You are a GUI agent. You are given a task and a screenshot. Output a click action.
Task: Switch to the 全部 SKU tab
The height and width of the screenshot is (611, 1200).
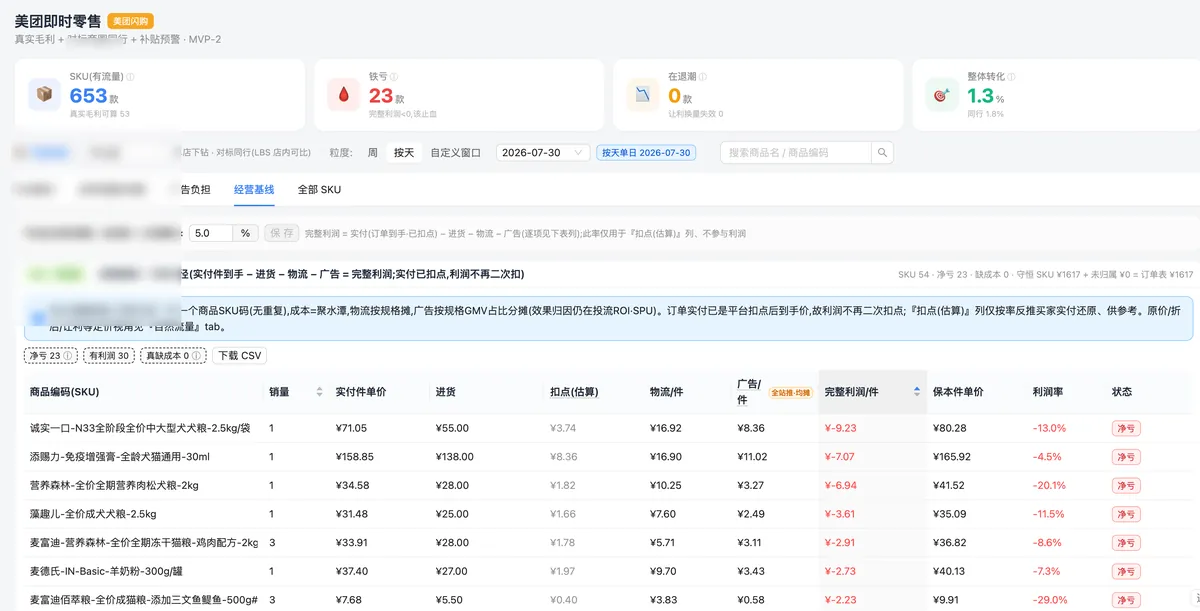(319, 190)
